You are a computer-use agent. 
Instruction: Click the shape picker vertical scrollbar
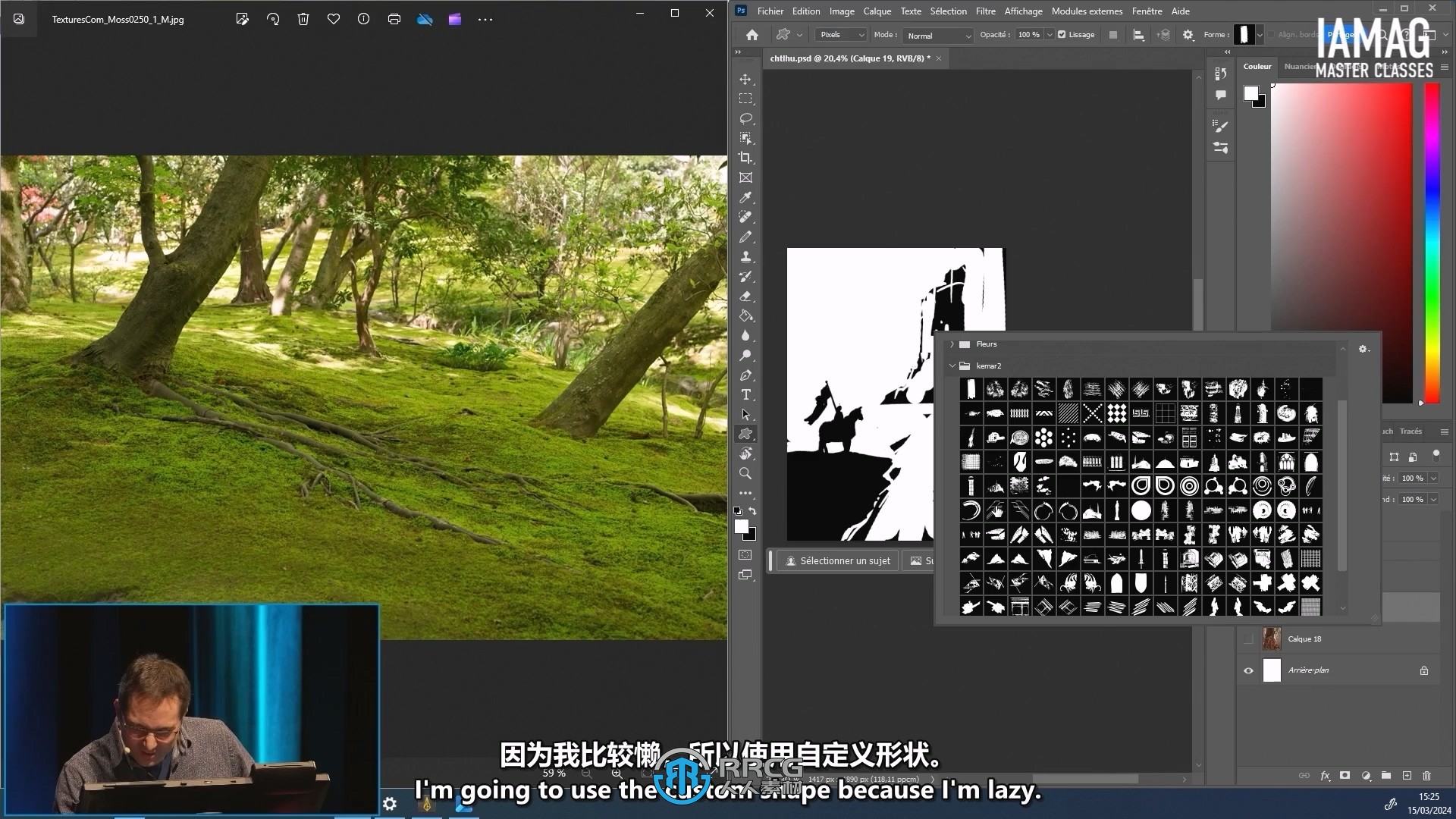(x=1341, y=485)
